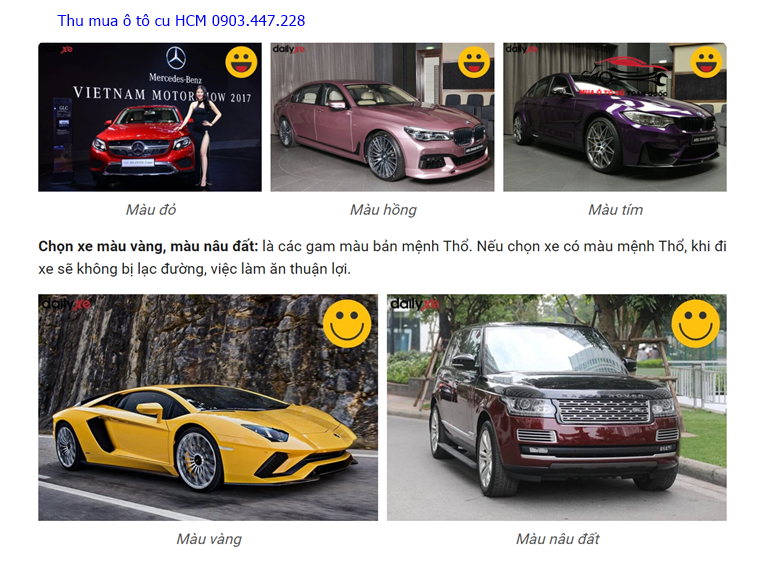The height and width of the screenshot is (583, 764).
Task: Open the pink BMW 7 Series photo
Action: tap(382, 117)
